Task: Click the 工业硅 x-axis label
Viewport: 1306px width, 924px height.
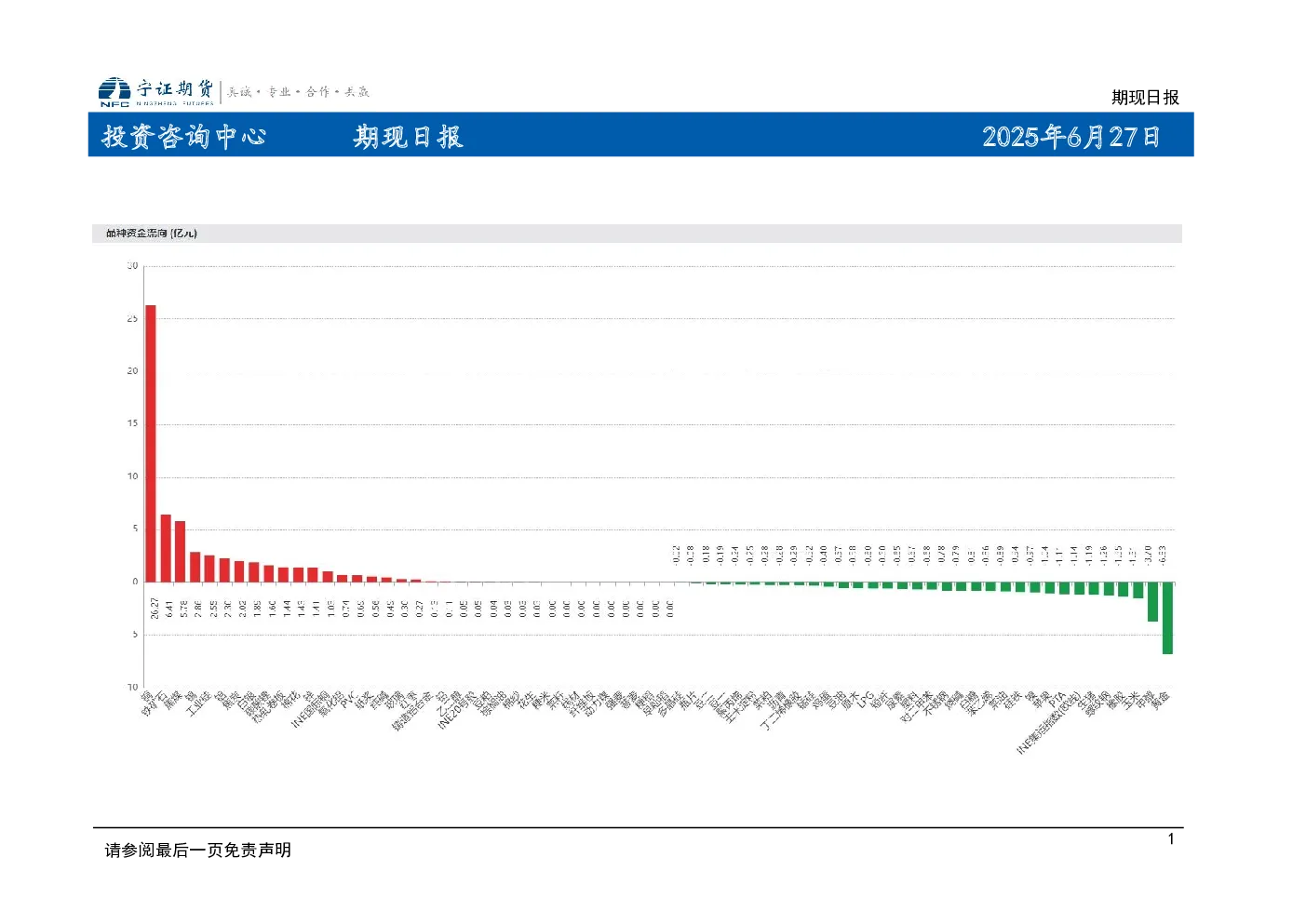Action: point(199,704)
